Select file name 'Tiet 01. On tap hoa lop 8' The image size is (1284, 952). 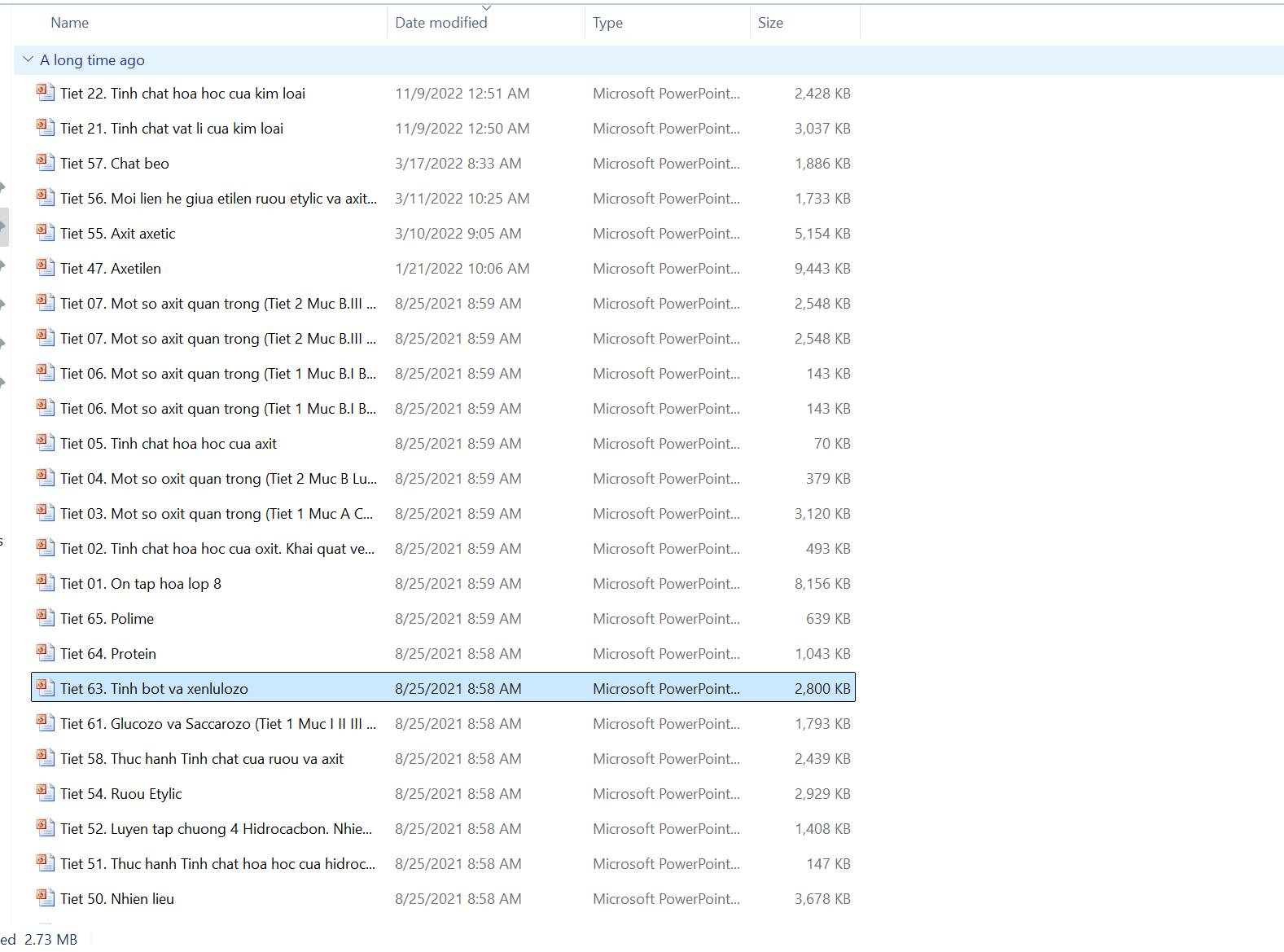click(x=141, y=584)
